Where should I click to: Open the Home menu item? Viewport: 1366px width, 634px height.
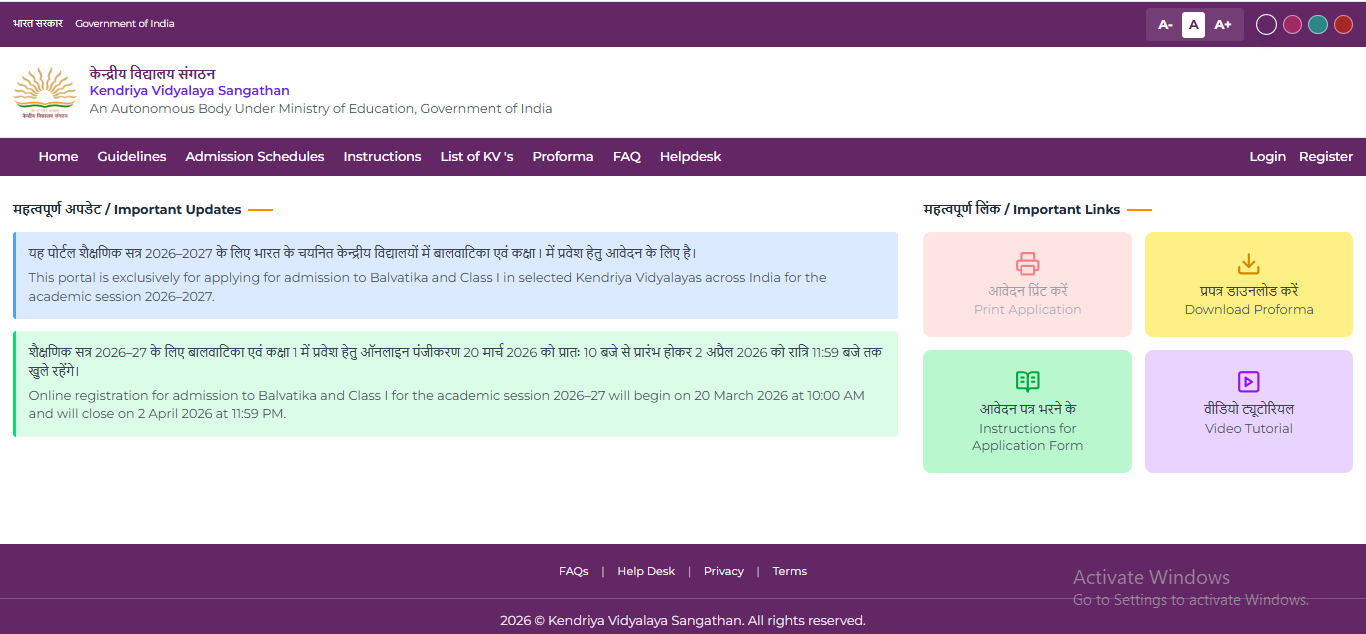(x=58, y=156)
